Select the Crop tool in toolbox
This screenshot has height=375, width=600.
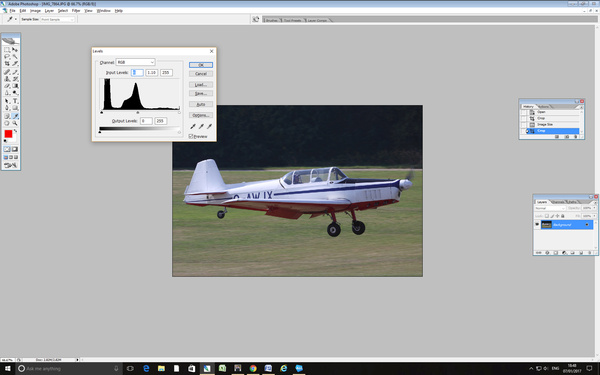[7, 64]
